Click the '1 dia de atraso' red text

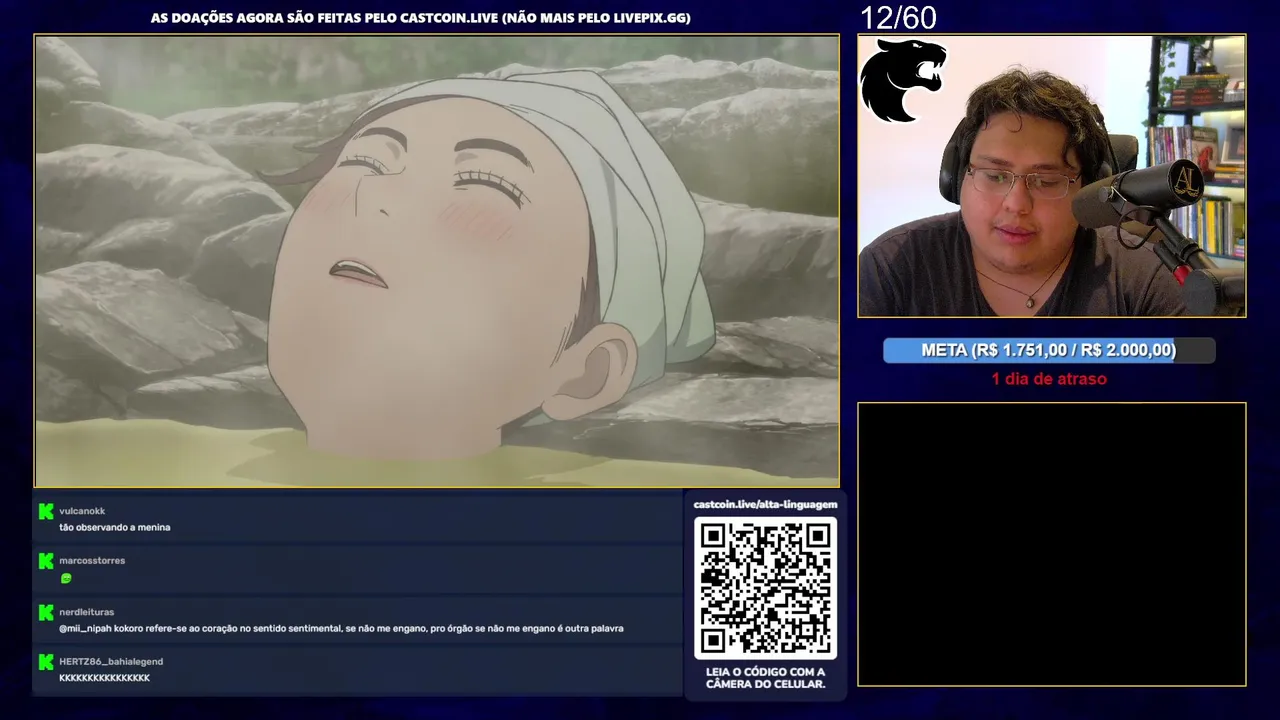pos(1049,379)
